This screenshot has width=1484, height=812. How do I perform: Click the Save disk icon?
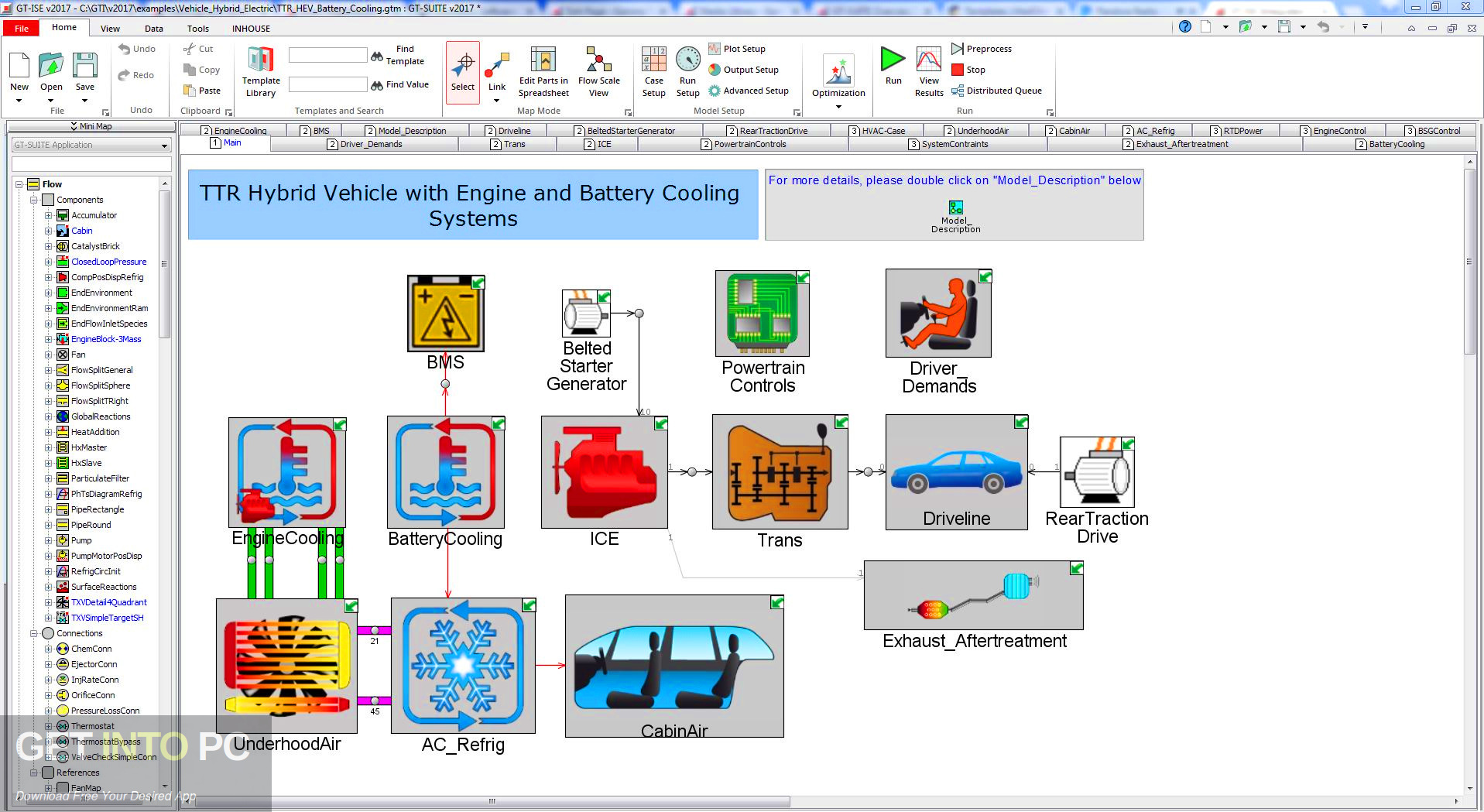pos(84,65)
